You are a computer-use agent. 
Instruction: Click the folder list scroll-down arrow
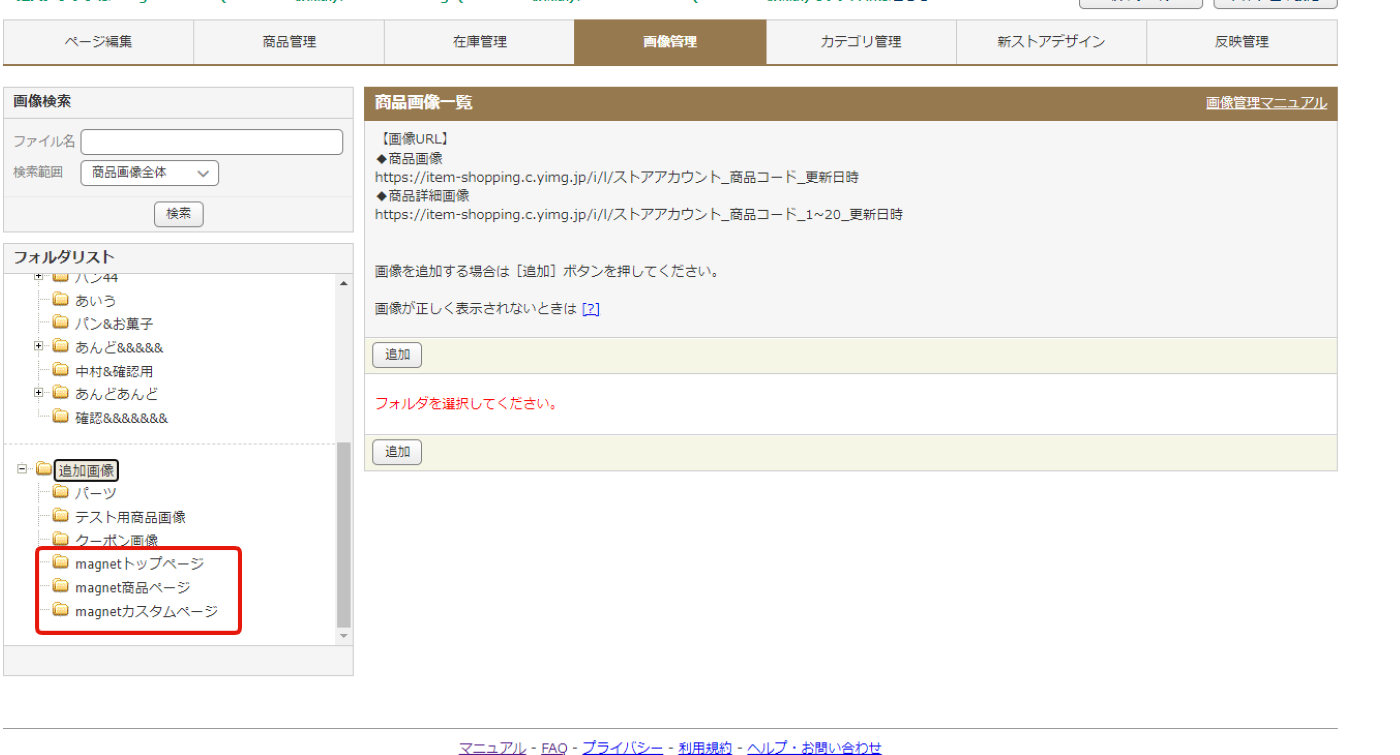tap(344, 636)
